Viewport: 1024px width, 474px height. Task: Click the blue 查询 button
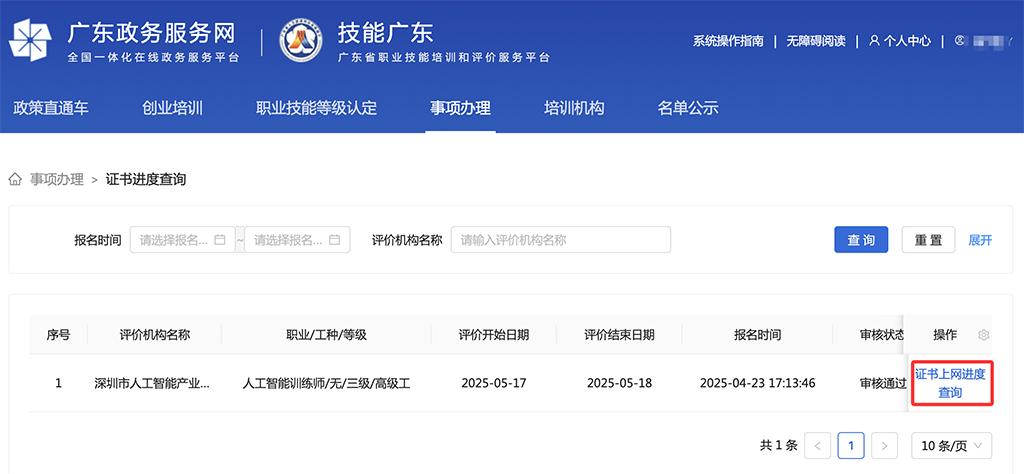point(861,240)
